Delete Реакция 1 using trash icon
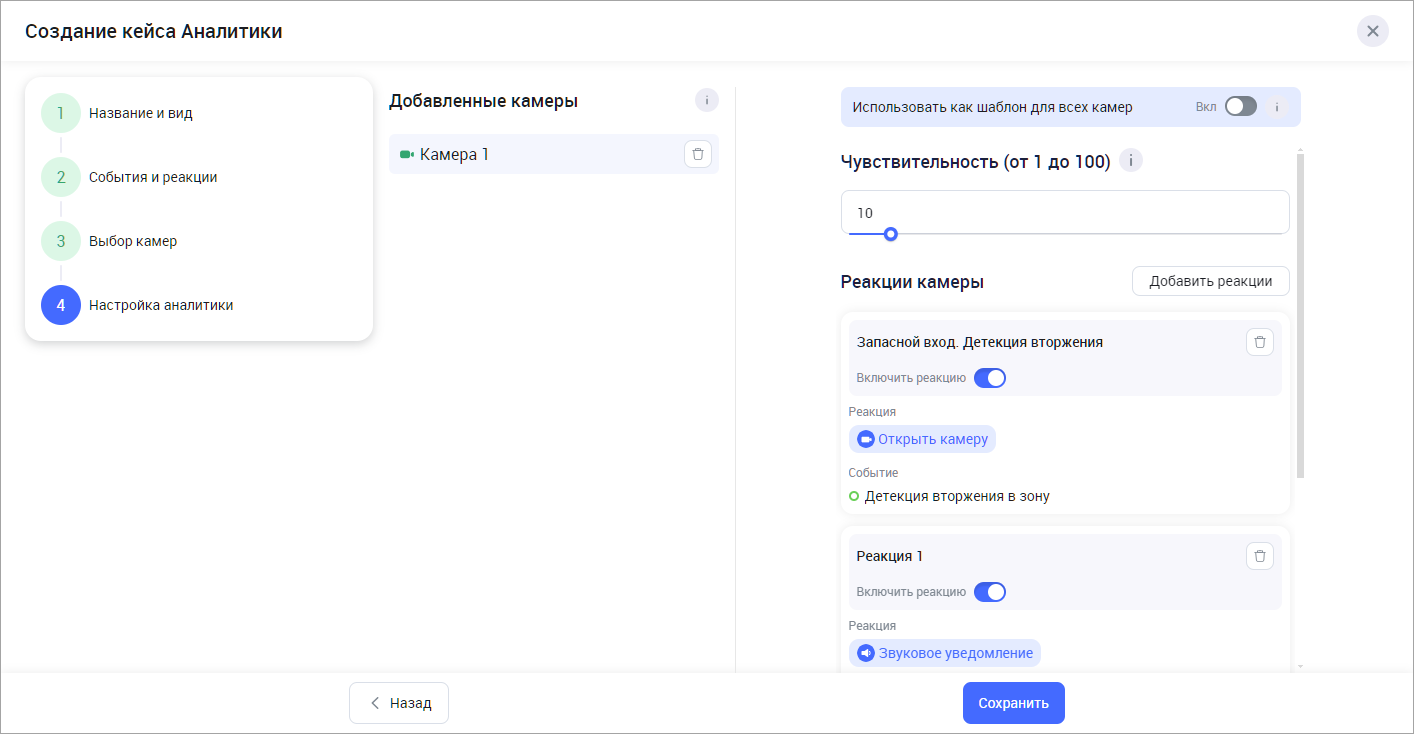Image resolution: width=1414 pixels, height=734 pixels. point(1259,556)
